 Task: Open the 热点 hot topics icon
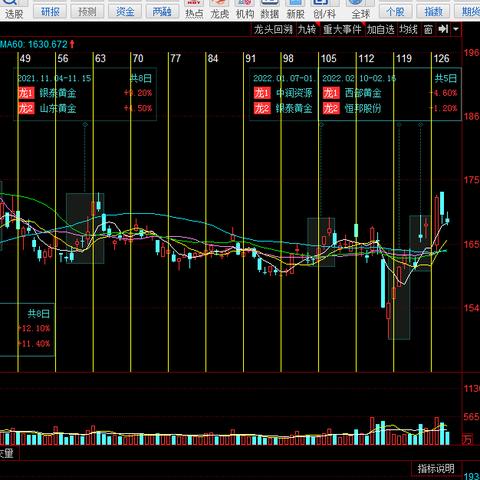pos(194,9)
